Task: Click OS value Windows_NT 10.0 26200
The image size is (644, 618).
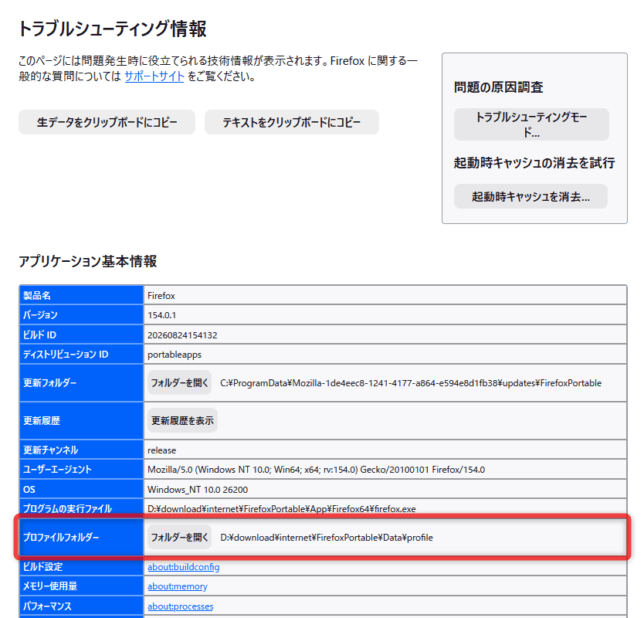Action: [x=198, y=489]
